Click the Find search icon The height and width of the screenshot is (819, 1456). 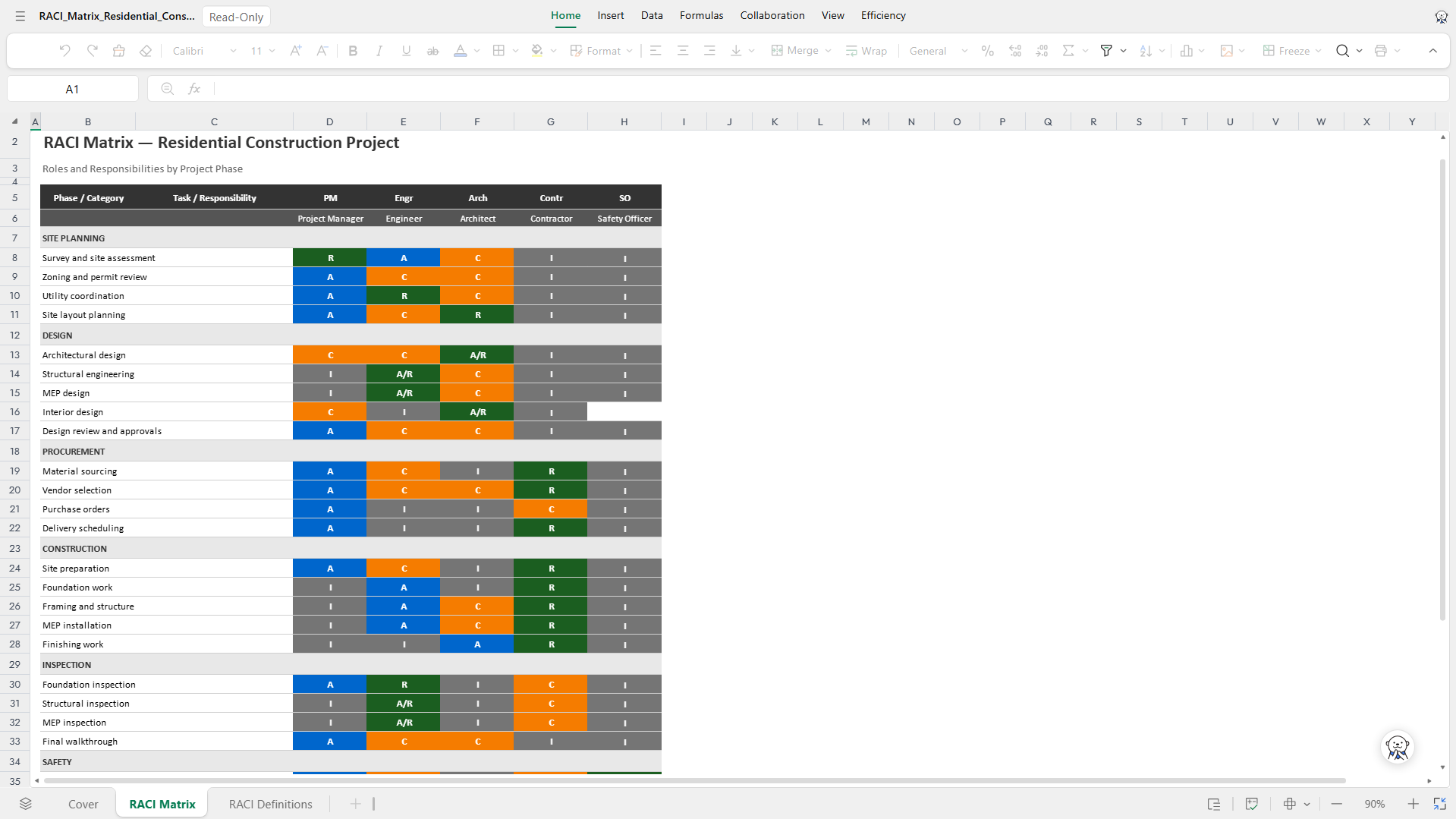coord(1342,51)
